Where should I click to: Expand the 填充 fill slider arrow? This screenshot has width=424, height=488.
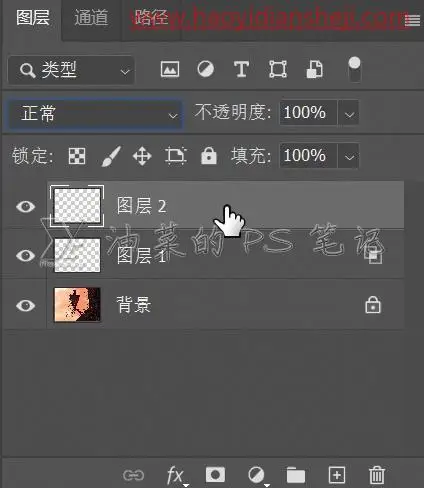click(x=349, y=156)
